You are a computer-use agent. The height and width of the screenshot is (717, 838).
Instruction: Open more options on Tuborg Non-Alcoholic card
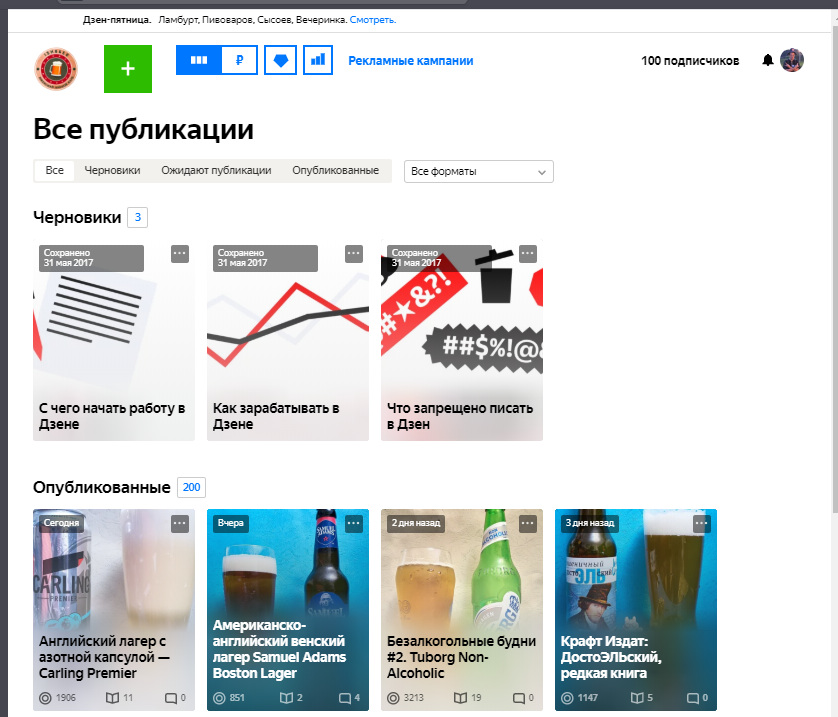(528, 524)
